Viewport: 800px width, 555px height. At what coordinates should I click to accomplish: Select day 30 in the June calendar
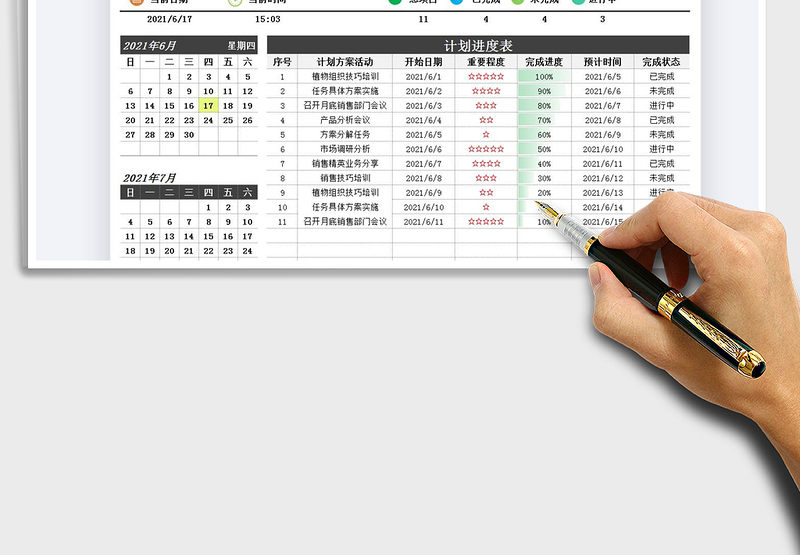tap(189, 135)
